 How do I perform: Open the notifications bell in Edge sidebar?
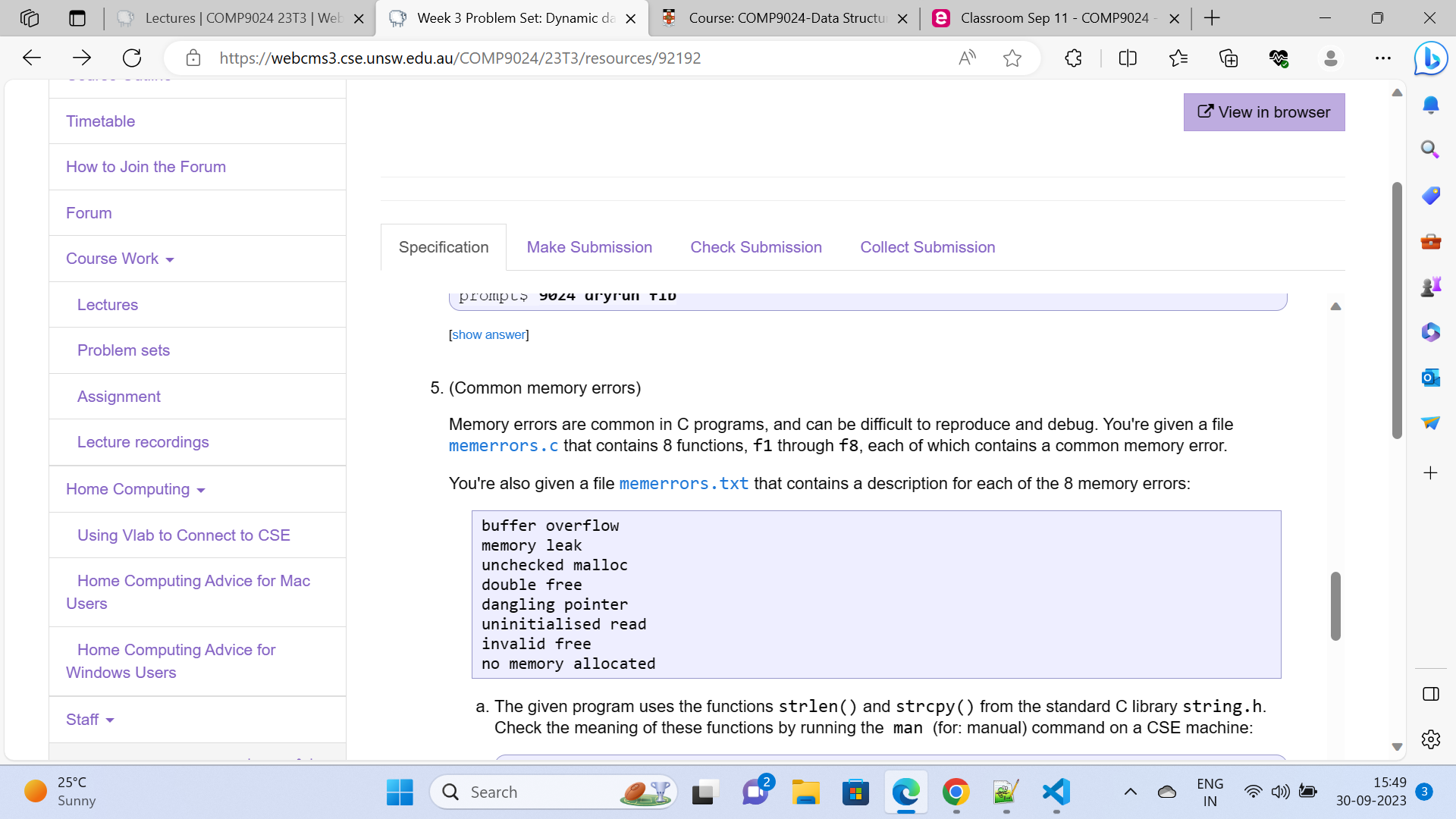tap(1430, 105)
